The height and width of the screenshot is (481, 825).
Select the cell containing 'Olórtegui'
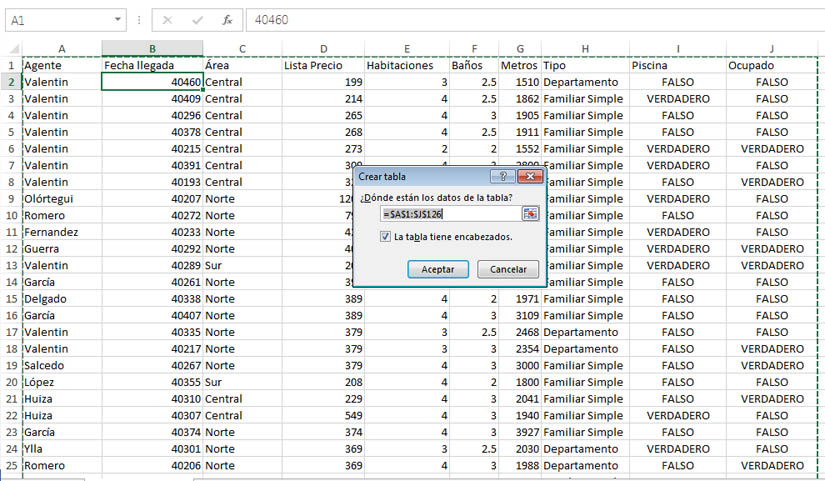61,199
